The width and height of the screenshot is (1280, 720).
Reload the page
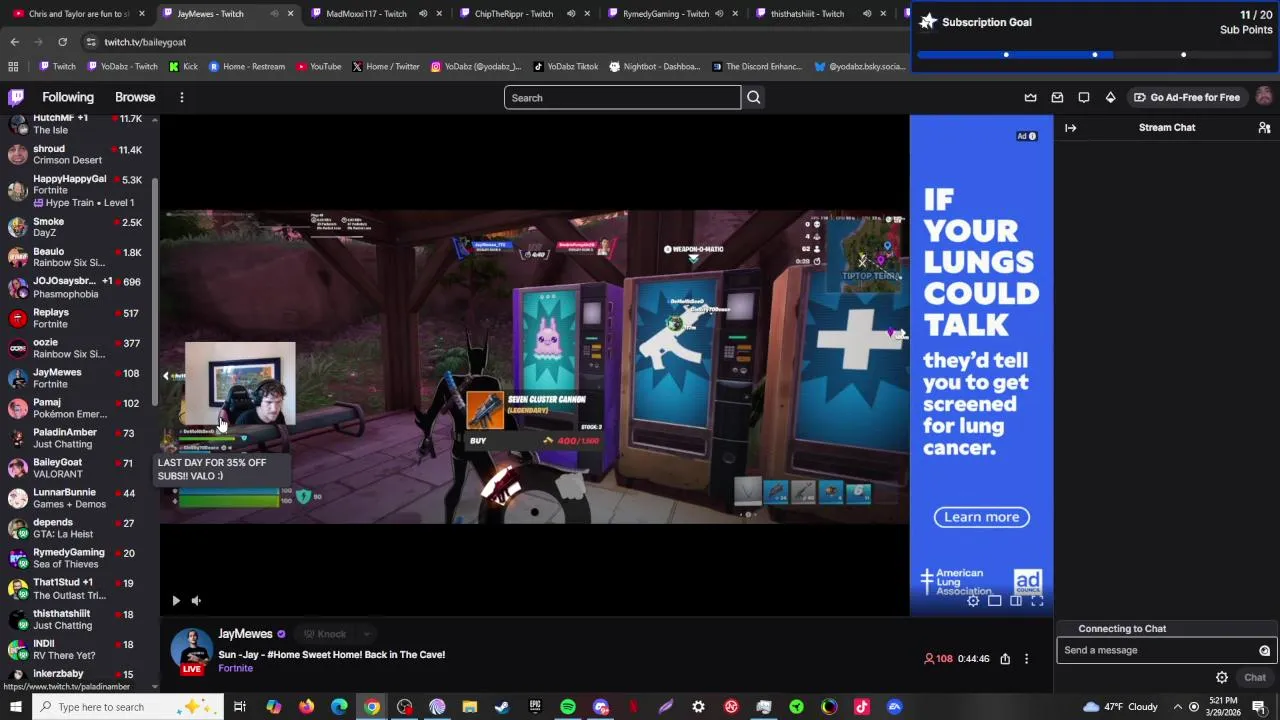click(62, 42)
